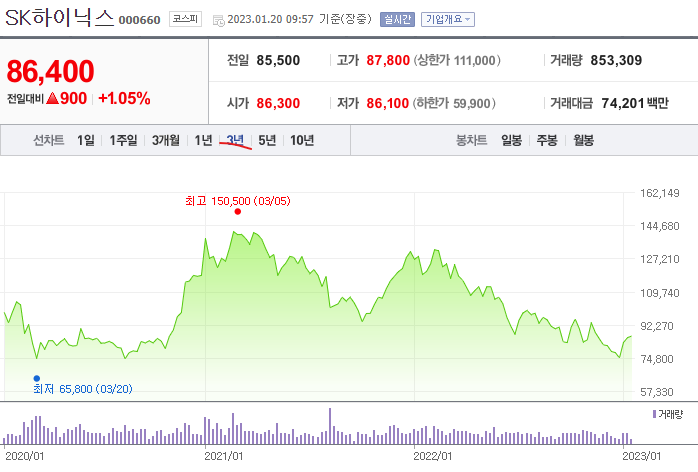This screenshot has width=698, height=472.
Task: Click the red 최고 150,500 peak marker dot
Action: click(x=238, y=212)
